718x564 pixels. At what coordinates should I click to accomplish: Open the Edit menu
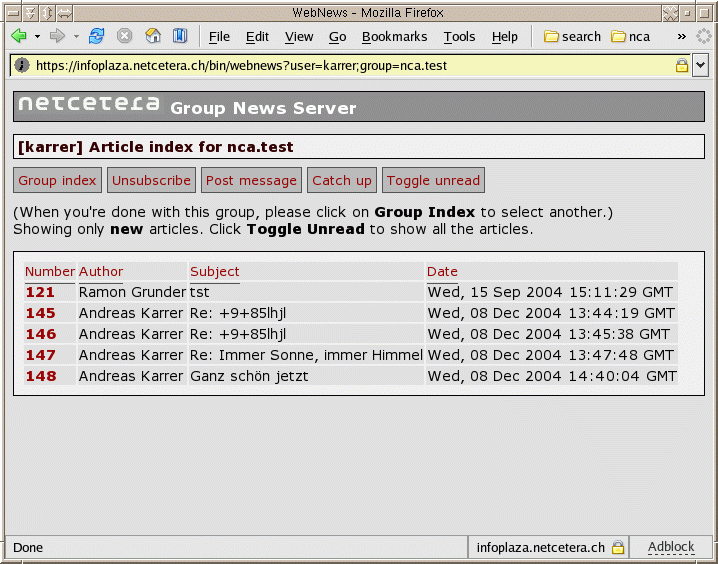[257, 37]
